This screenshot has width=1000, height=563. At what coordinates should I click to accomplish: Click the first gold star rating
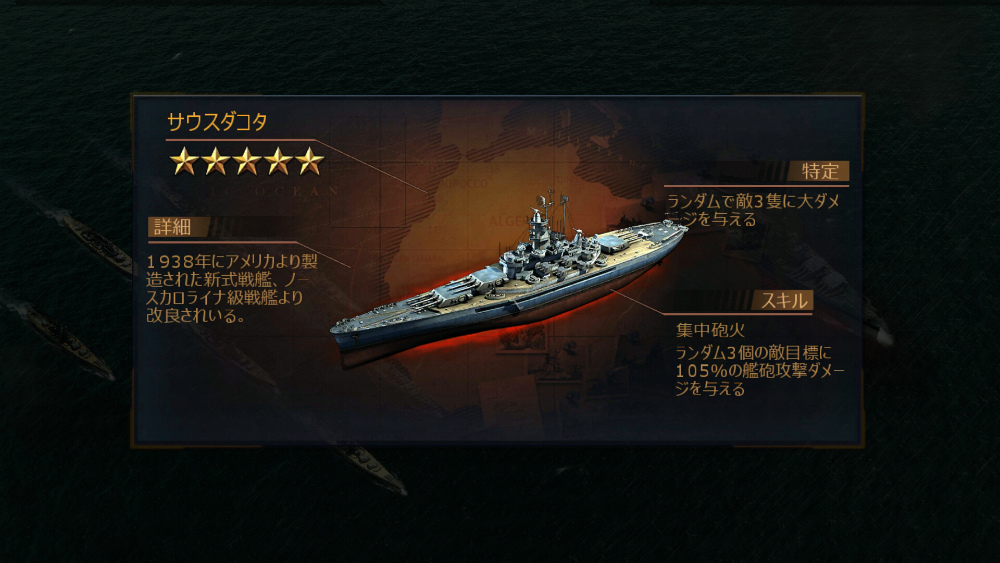click(x=184, y=161)
